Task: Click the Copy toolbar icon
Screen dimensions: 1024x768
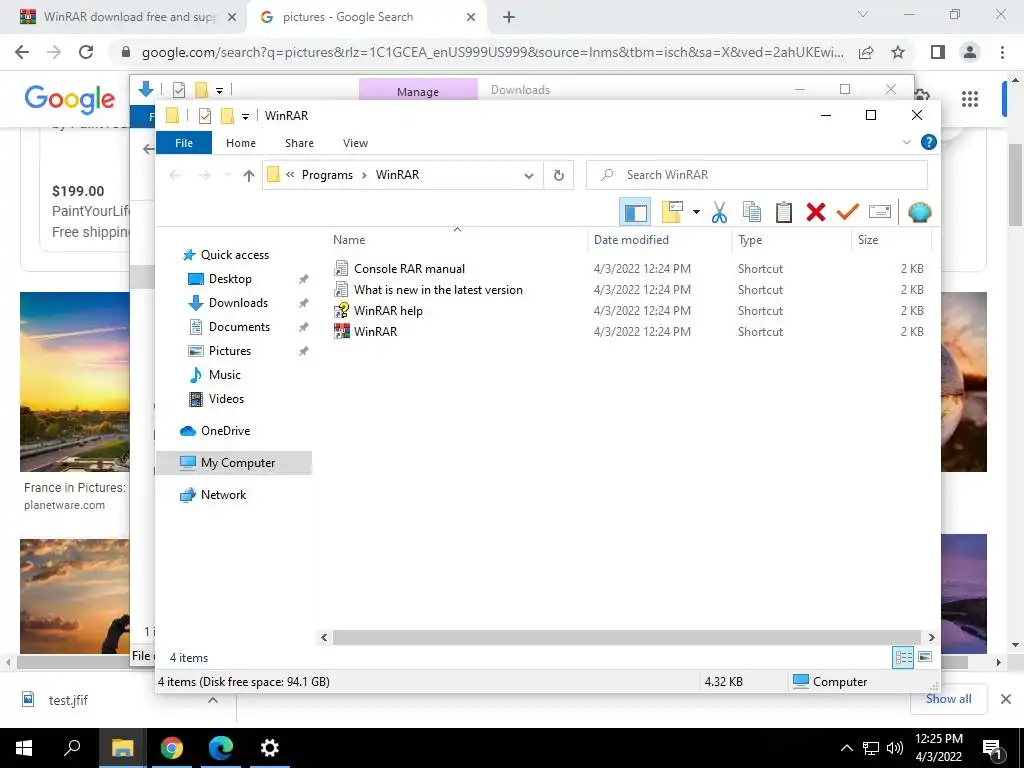Action: (752, 212)
